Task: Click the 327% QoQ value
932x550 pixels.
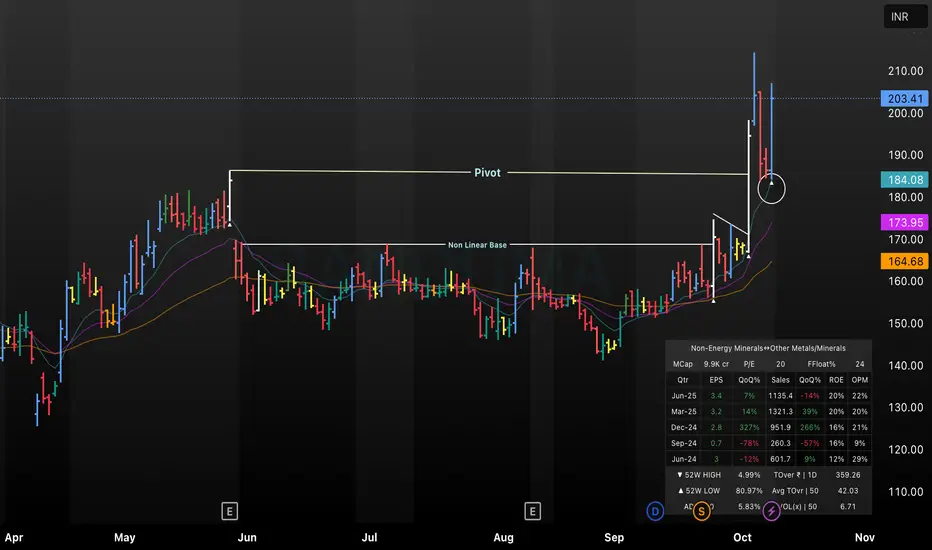Action: click(x=749, y=428)
